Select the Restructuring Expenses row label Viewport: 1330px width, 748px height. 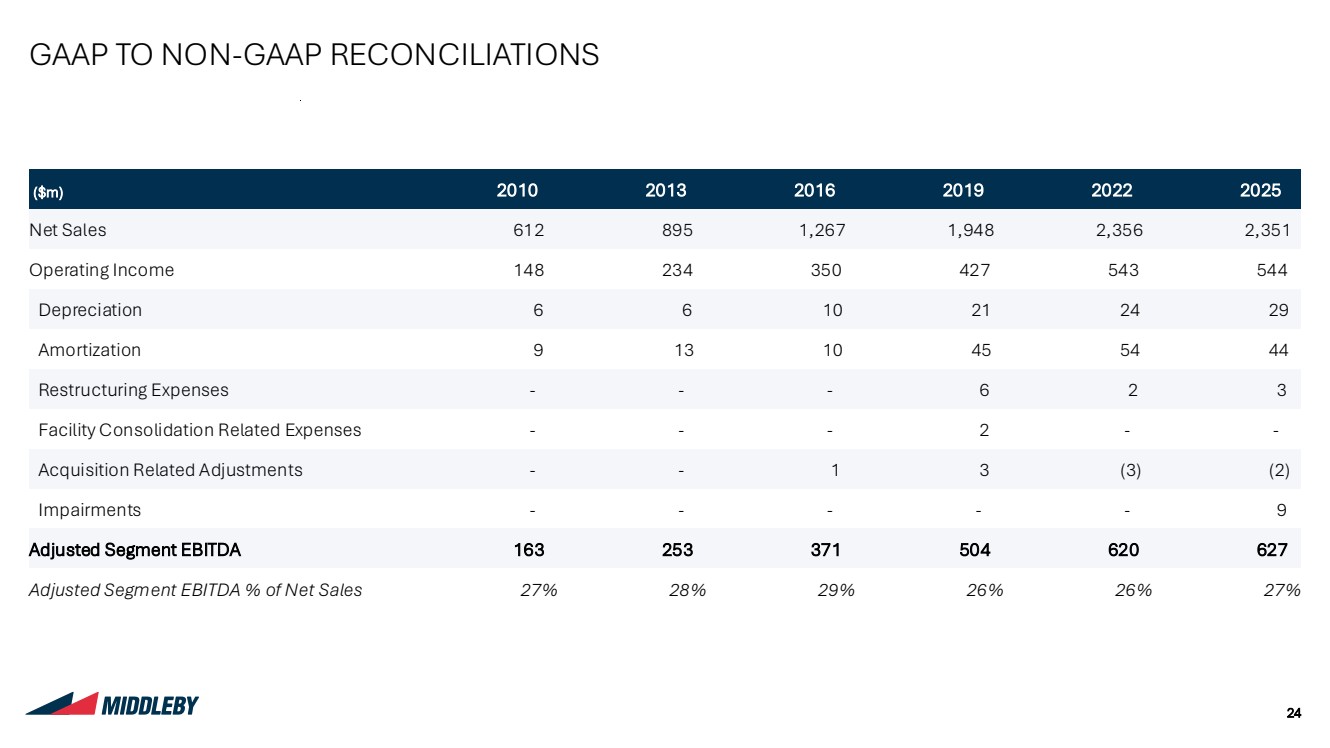[133, 390]
